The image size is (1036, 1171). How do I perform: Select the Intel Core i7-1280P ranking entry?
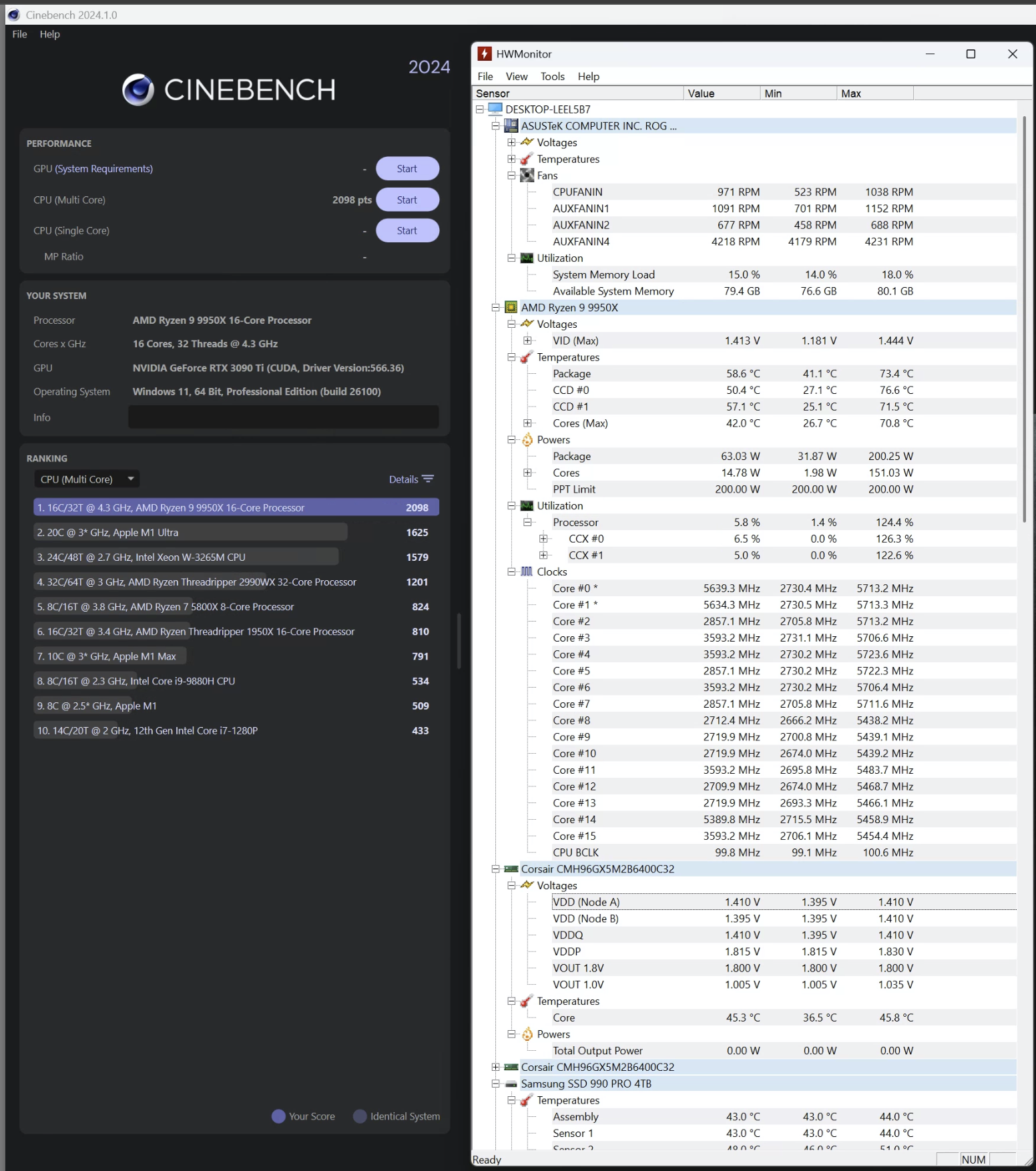tap(236, 730)
